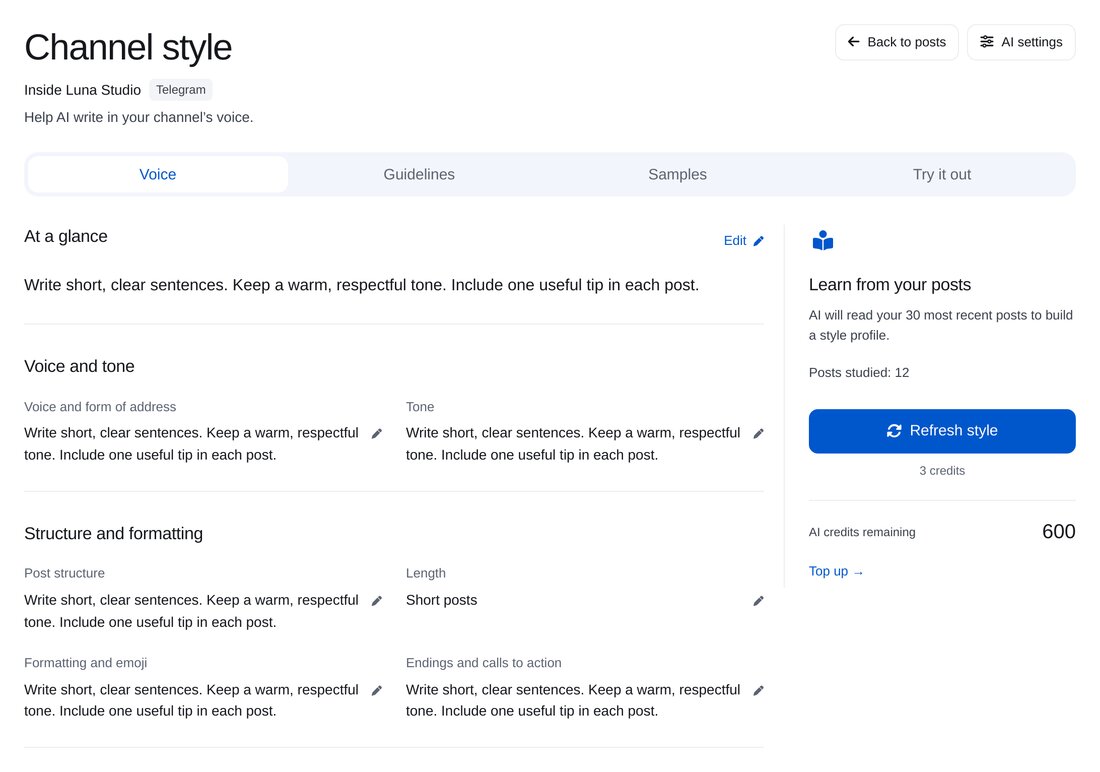This screenshot has height=772, width=1100.
Task: Click the 30 most recent posts description
Action: pos(941,325)
